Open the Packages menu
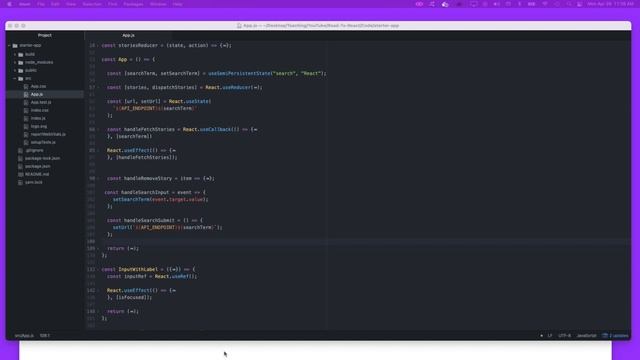The image size is (640, 360). (133, 4)
